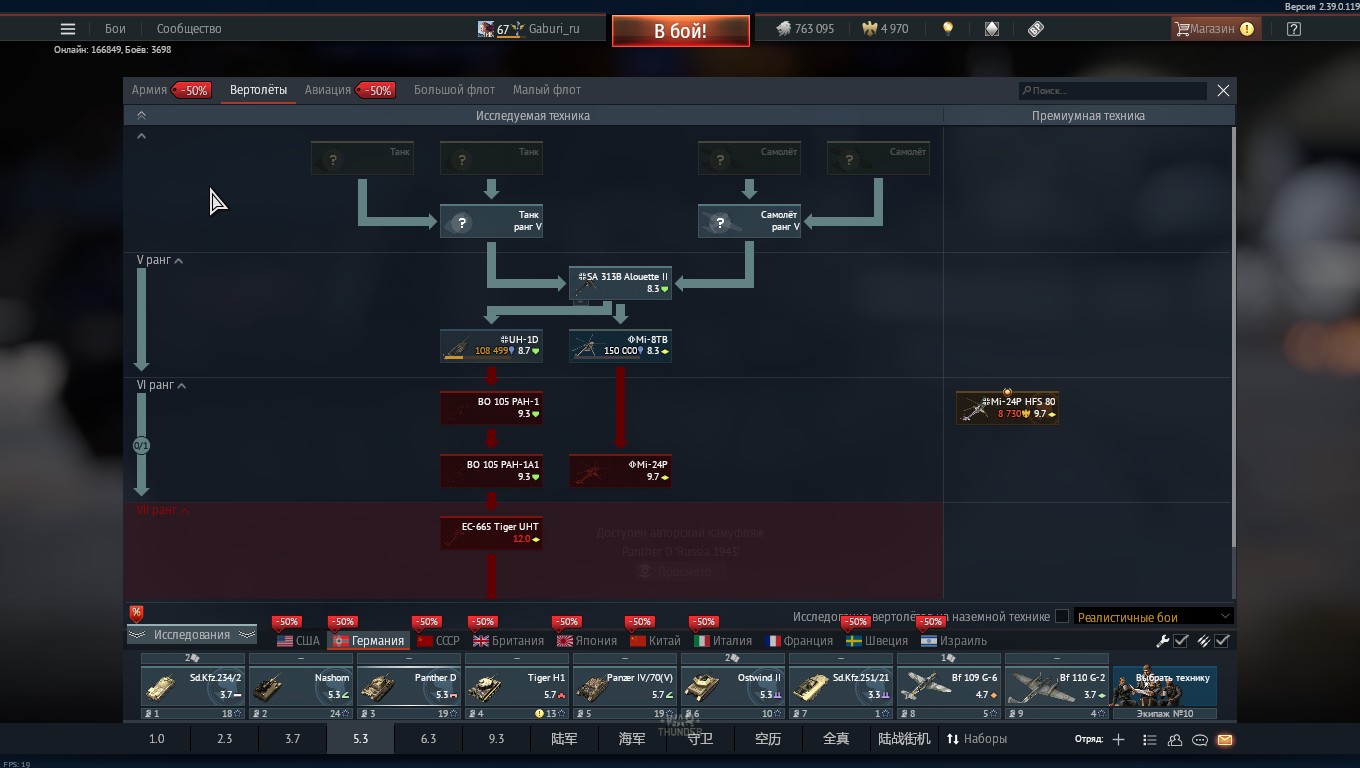
Task: Select the Япония nation
Action: [x=586, y=641]
